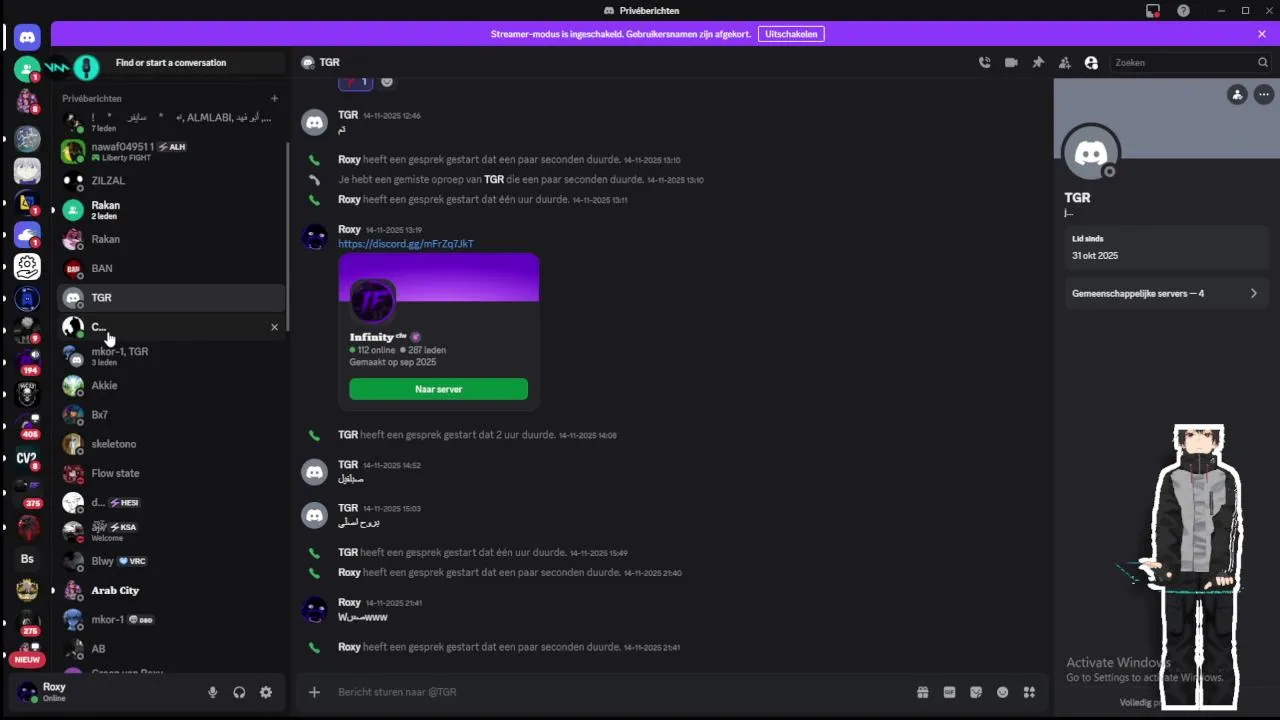Click the teal microphone icon near search
This screenshot has height=720, width=1280.
pyautogui.click(x=87, y=67)
